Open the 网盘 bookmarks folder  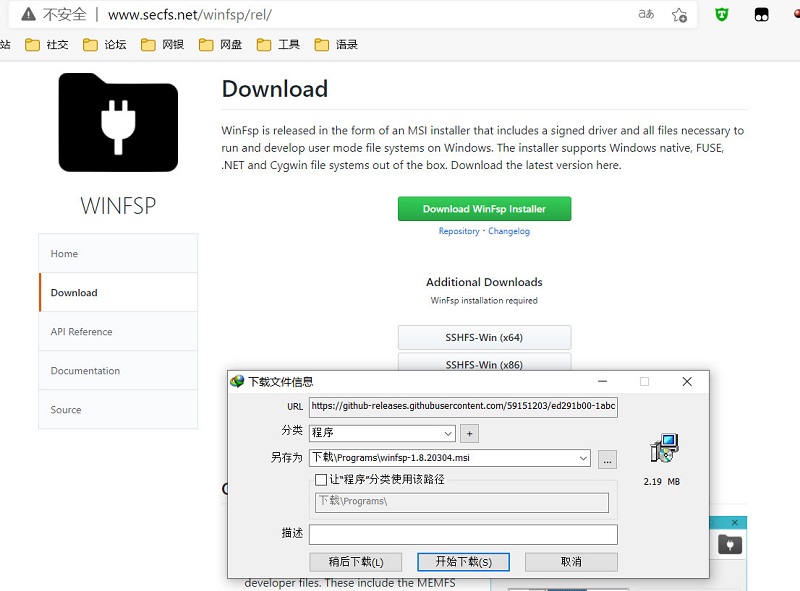220,45
